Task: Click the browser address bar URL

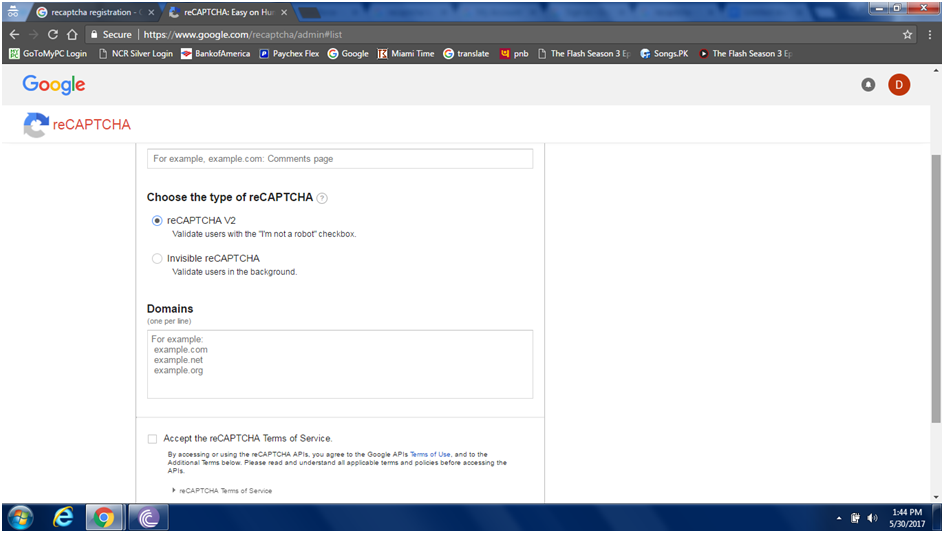Action: (x=243, y=34)
